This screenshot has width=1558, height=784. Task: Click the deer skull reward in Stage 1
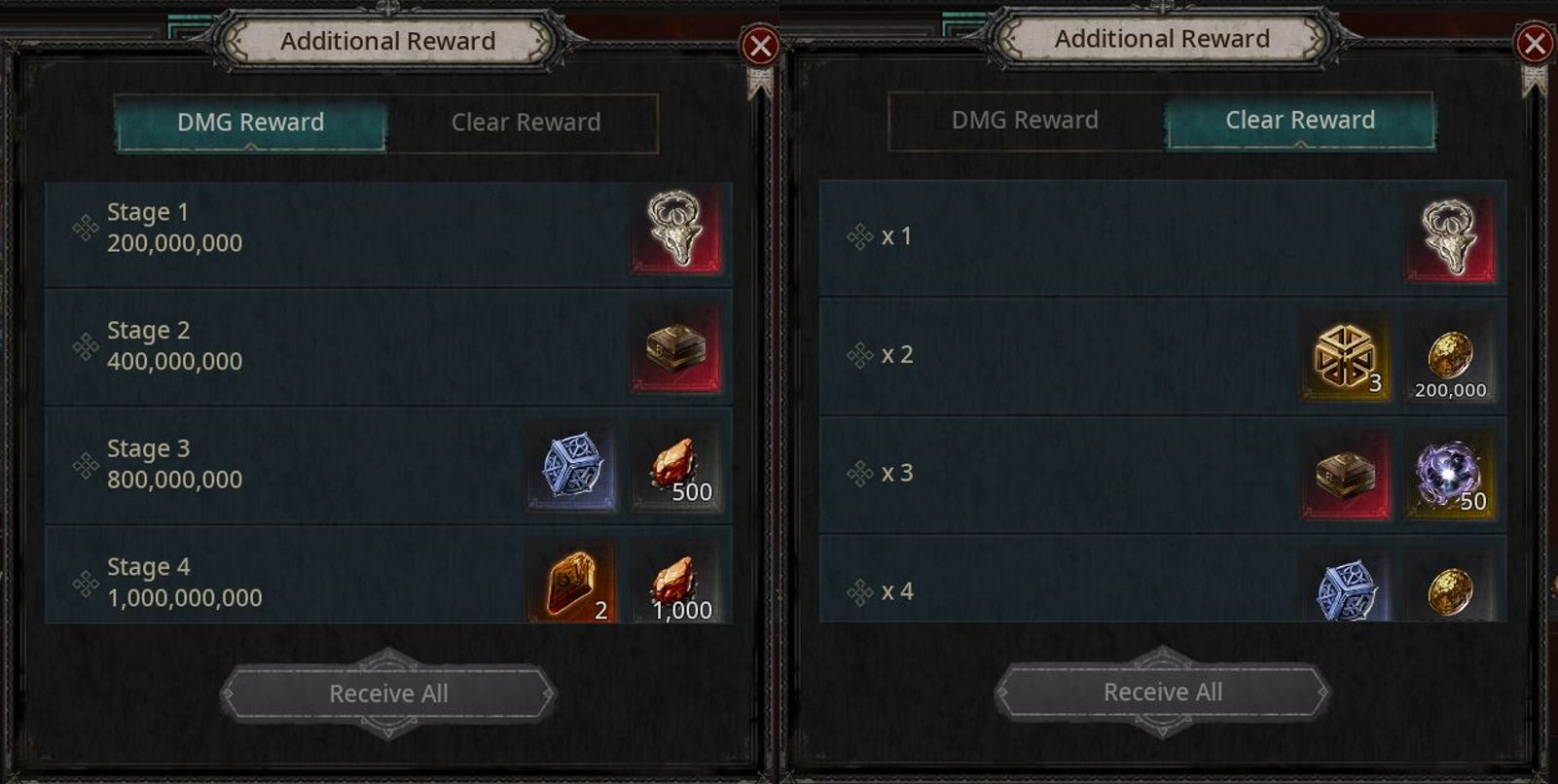[676, 230]
